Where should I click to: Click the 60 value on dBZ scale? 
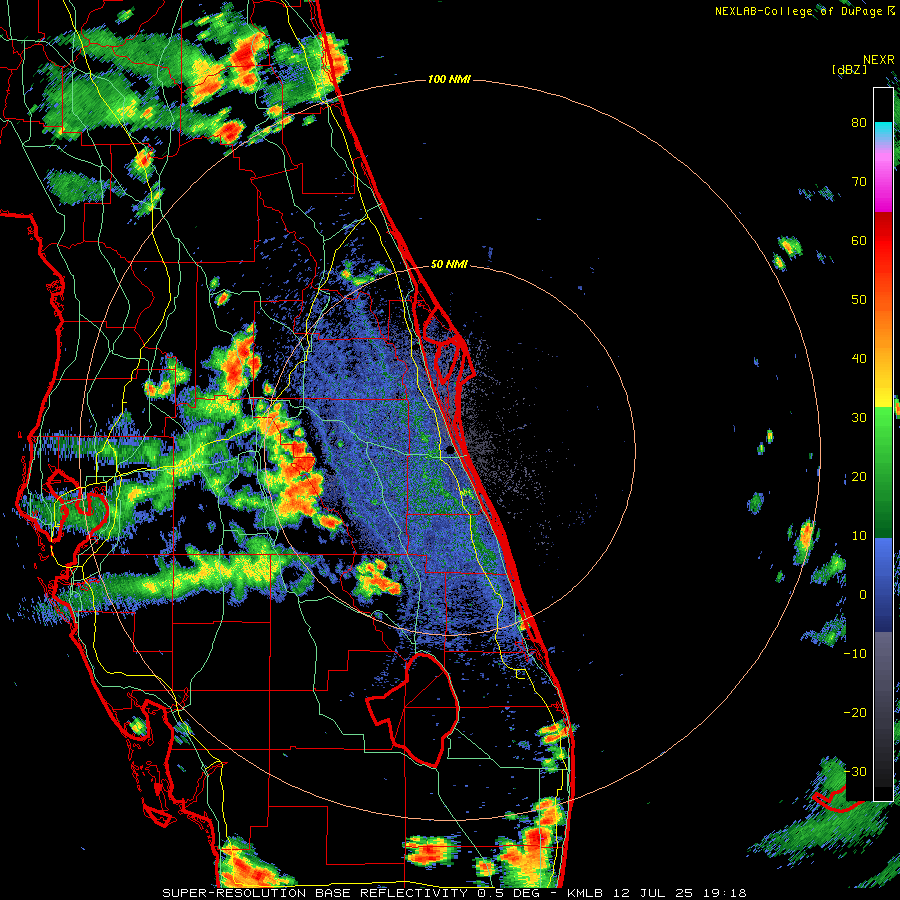(859, 240)
